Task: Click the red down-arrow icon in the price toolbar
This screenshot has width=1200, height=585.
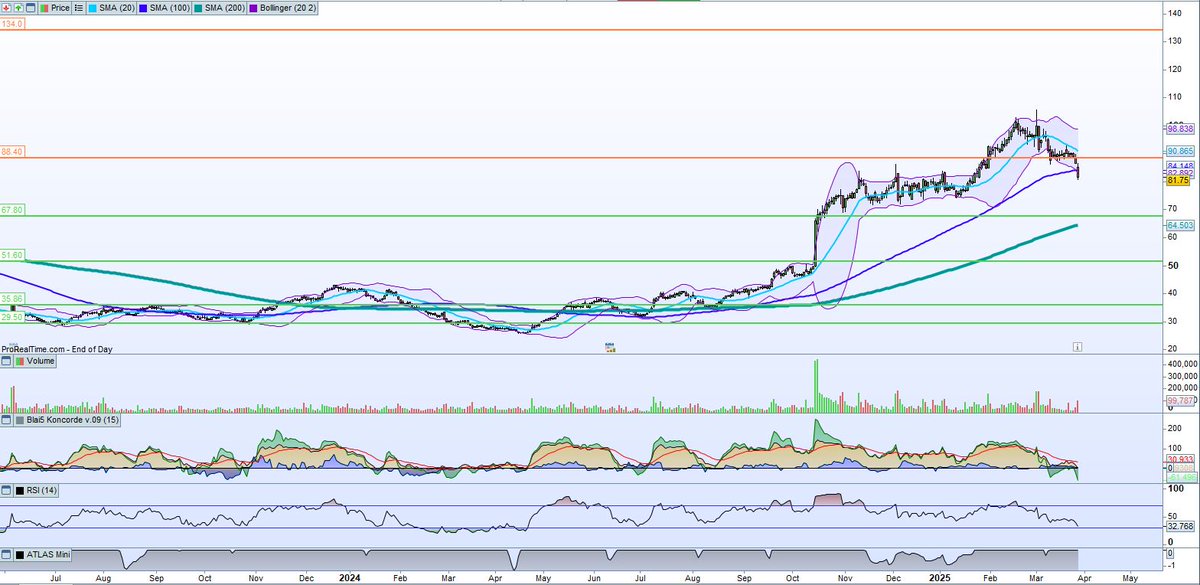Action: (x=6, y=8)
